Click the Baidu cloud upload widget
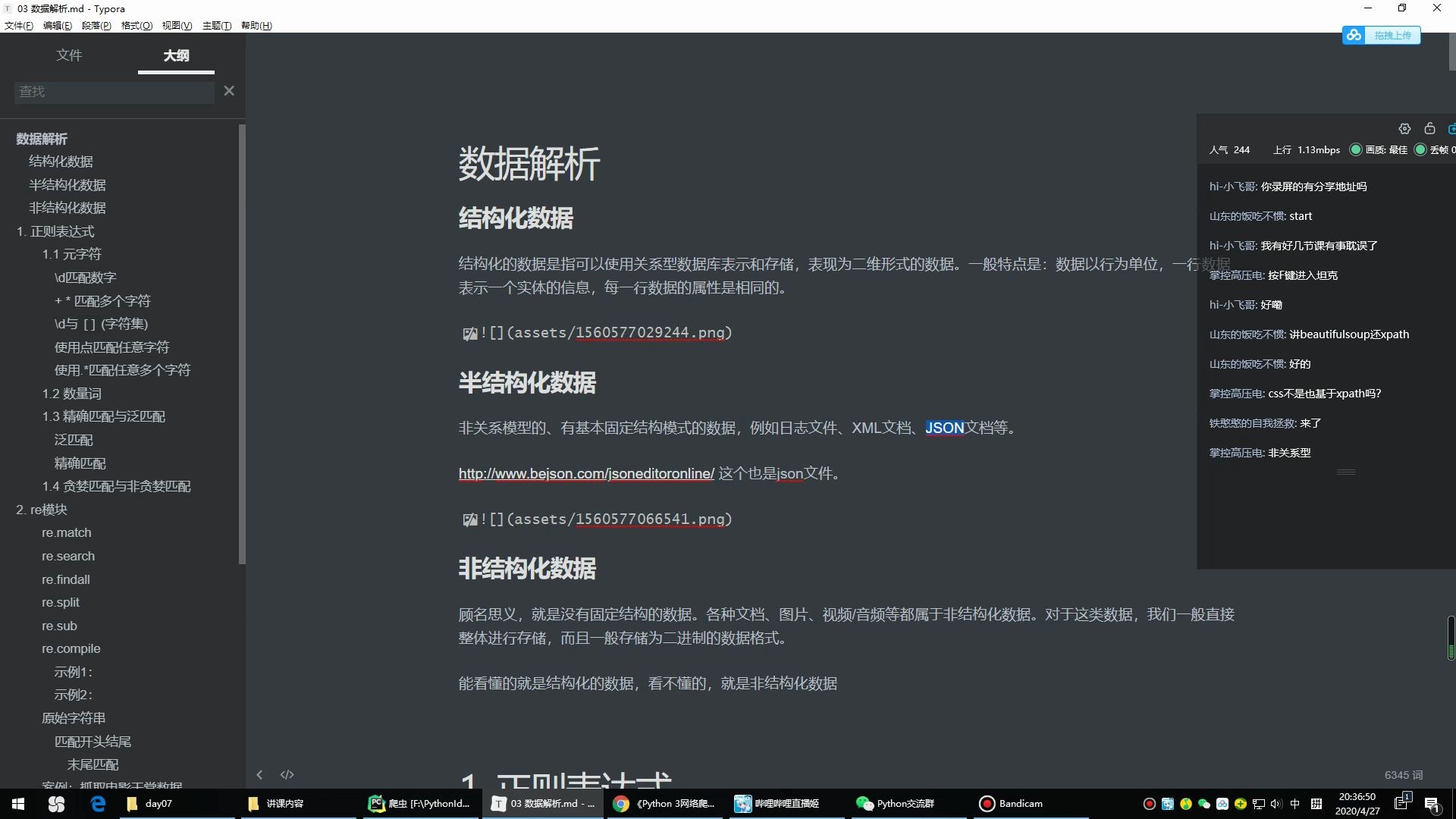Image resolution: width=1456 pixels, height=819 pixels. (1381, 36)
